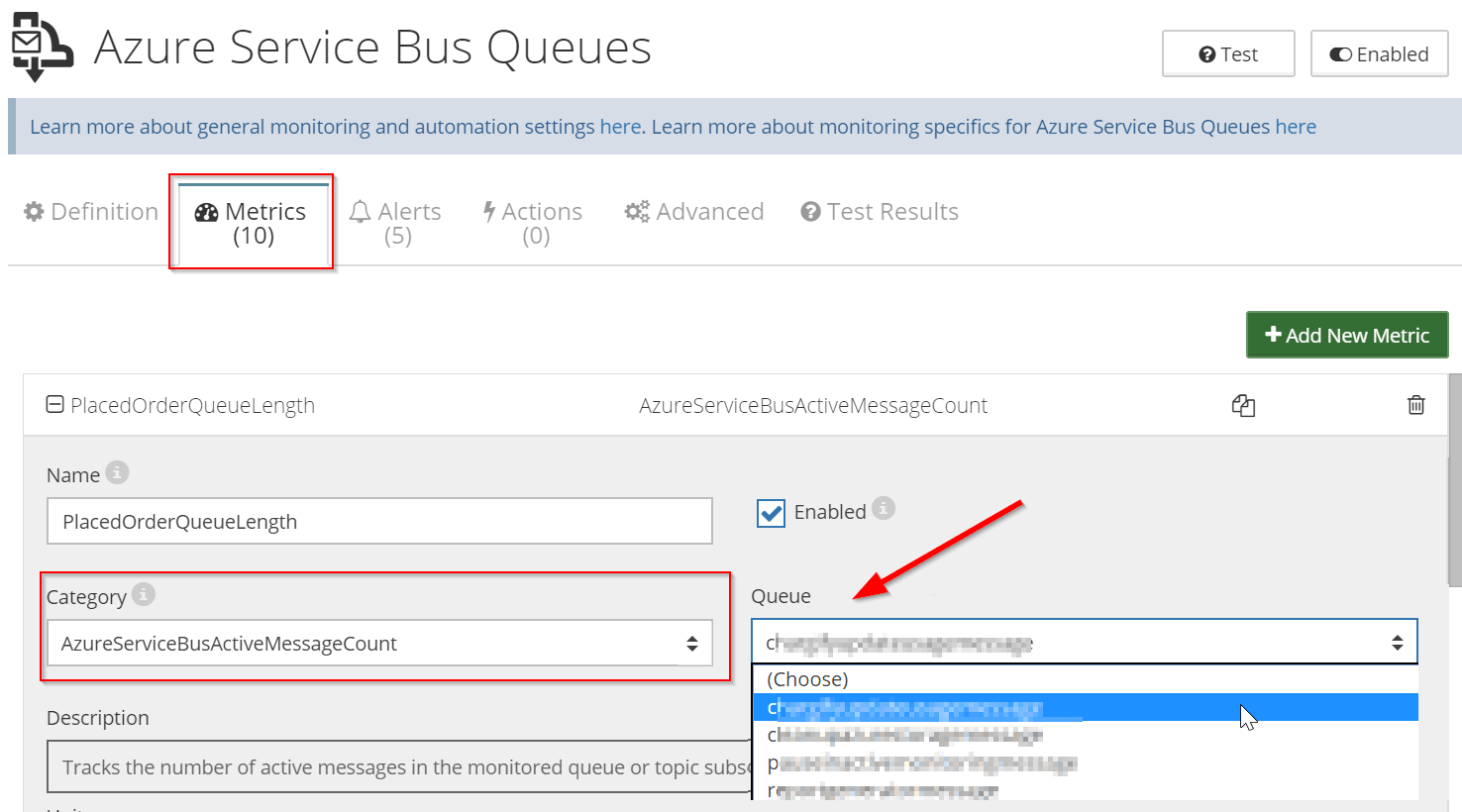Image resolution: width=1462 pixels, height=812 pixels.
Task: Select the queue option starting with p
Action: (1085, 763)
